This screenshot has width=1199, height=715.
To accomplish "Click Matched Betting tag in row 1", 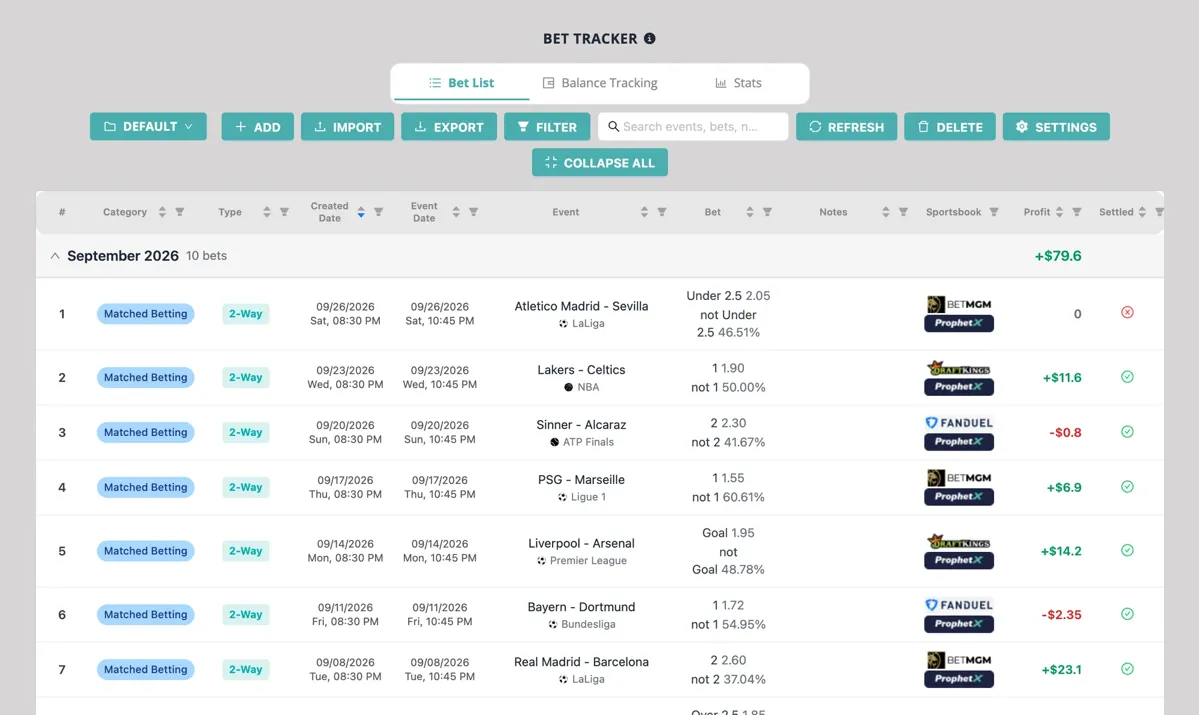I will point(145,314).
